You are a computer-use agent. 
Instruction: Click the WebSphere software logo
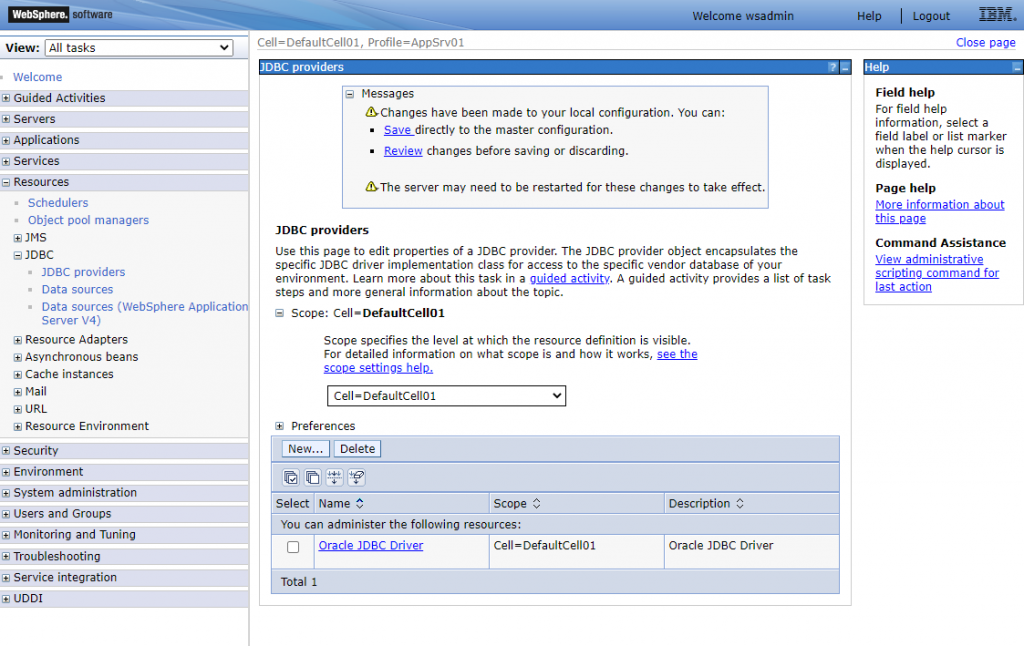(60, 14)
